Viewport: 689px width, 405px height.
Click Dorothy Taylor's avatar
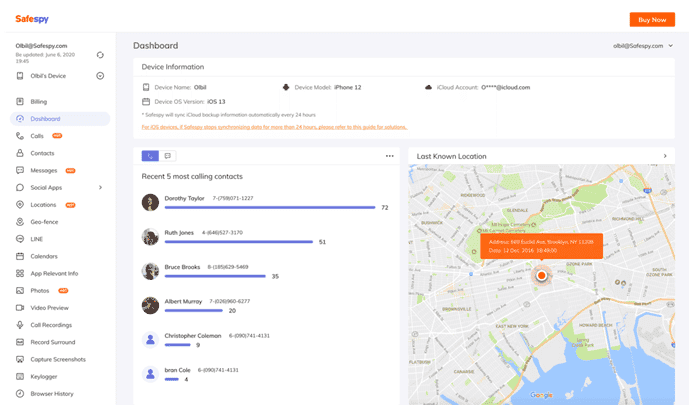click(x=150, y=202)
